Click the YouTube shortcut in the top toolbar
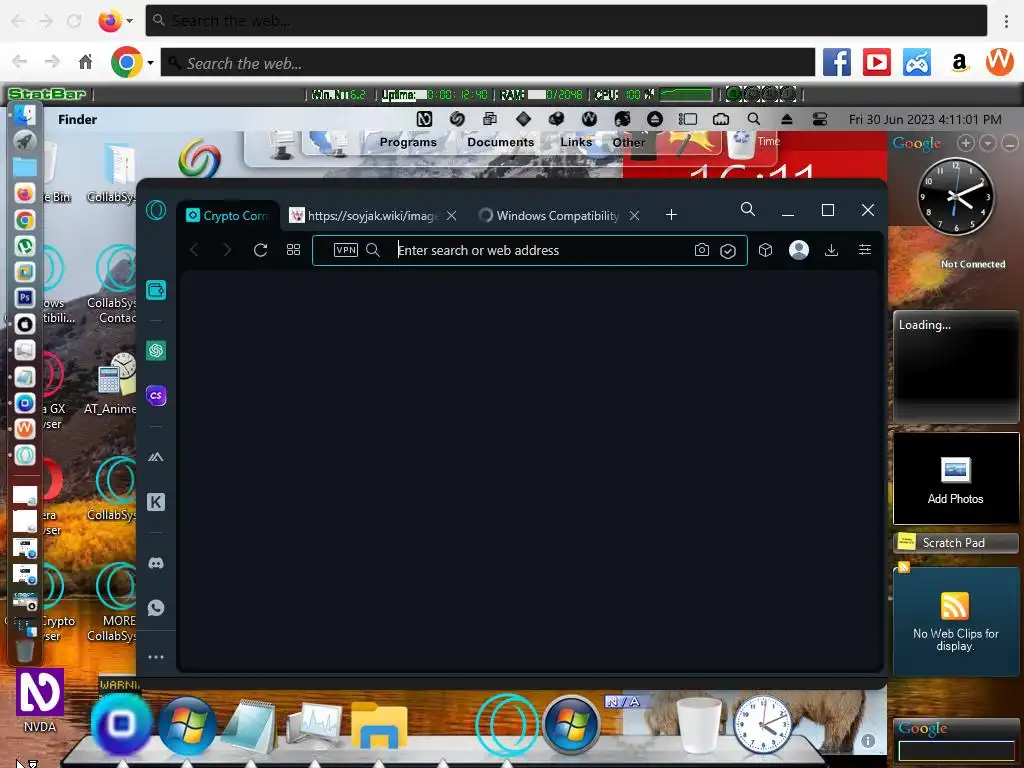 pyautogui.click(x=876, y=63)
